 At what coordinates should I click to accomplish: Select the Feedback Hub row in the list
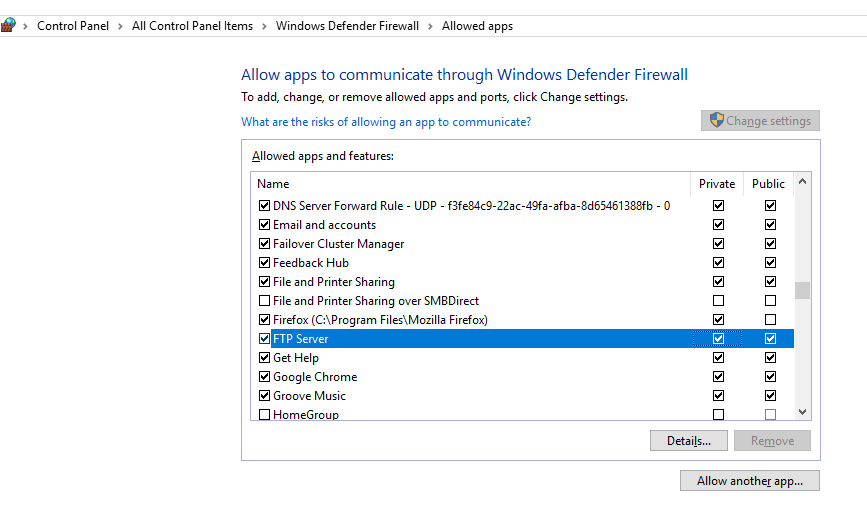coord(311,263)
